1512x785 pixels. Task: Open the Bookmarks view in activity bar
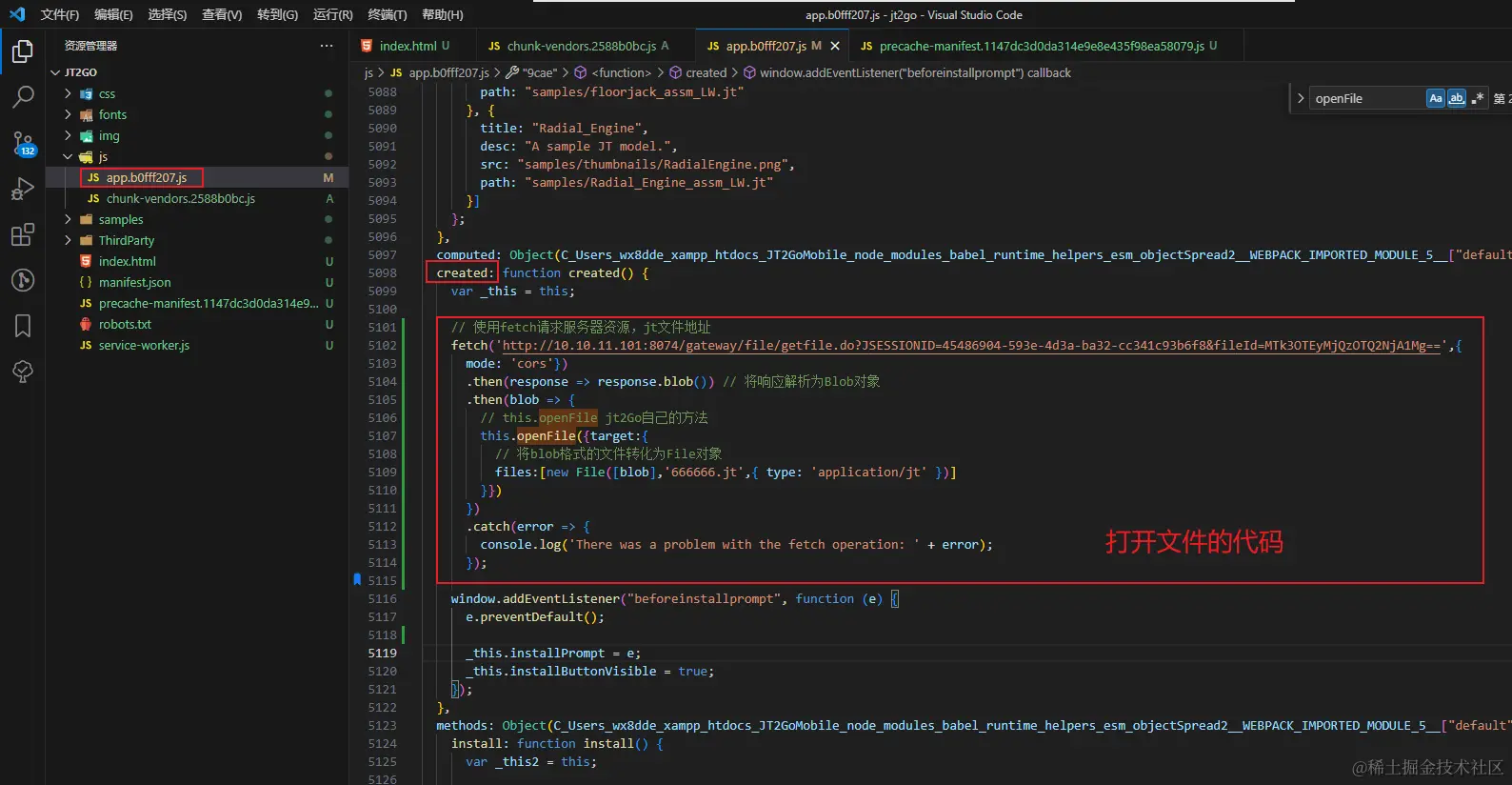23,326
